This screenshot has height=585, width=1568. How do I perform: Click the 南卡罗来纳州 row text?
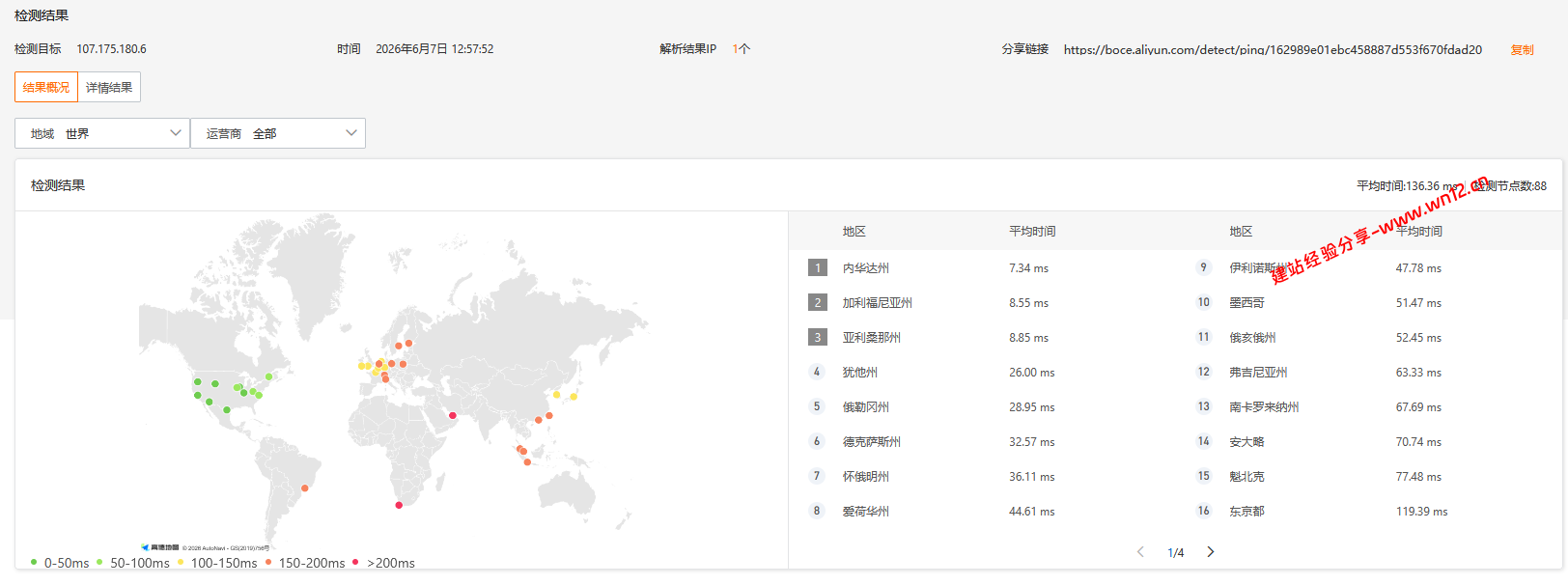click(x=1264, y=407)
